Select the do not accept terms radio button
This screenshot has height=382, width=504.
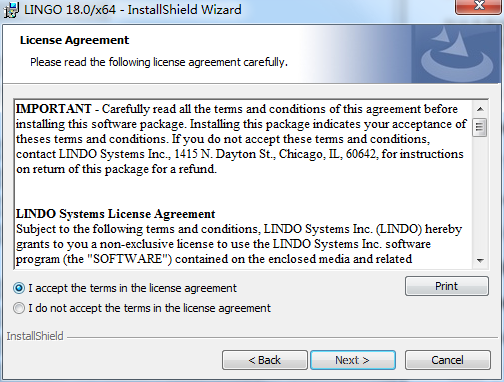[19, 308]
